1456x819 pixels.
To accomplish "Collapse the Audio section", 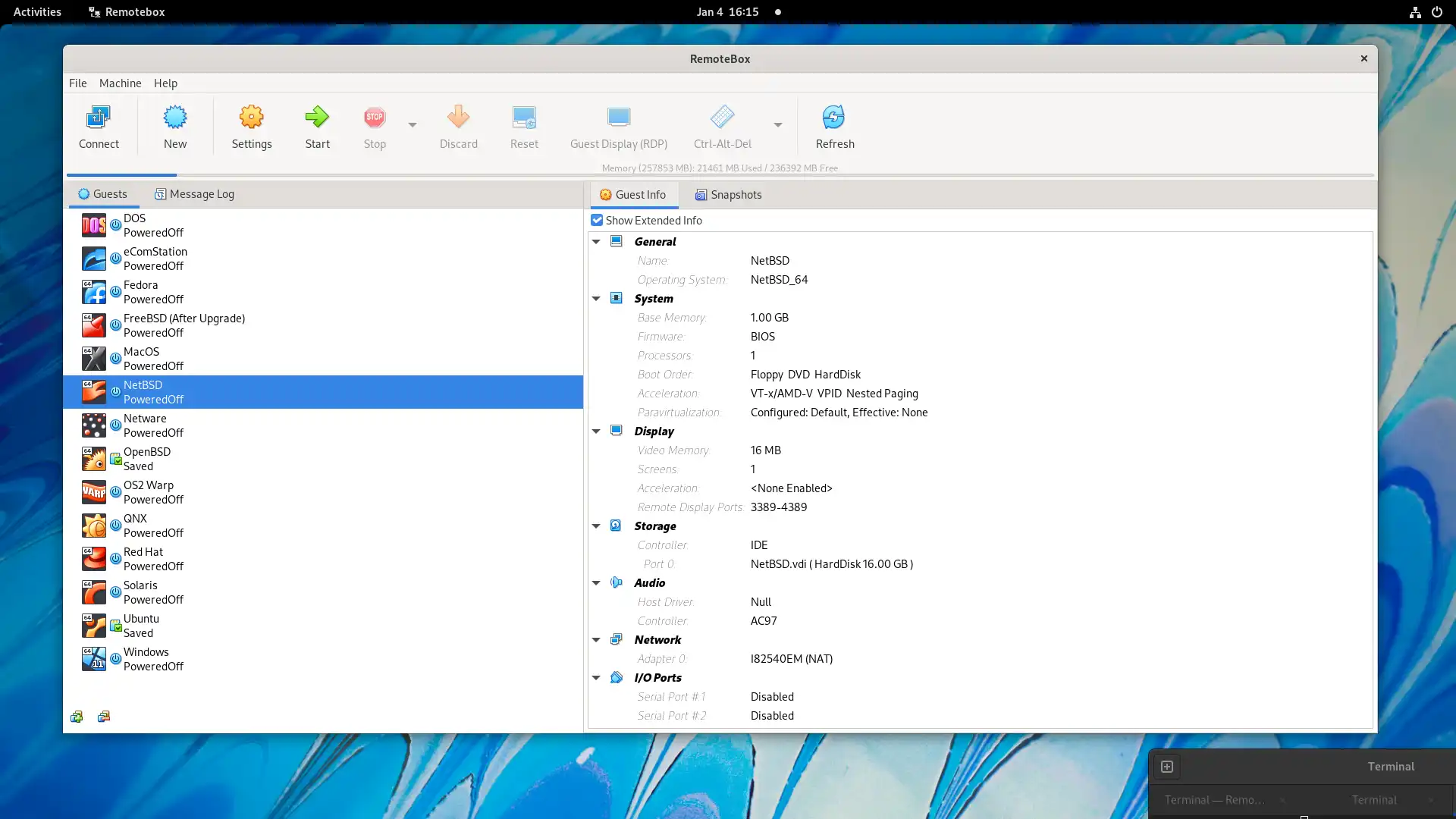I will [x=596, y=583].
